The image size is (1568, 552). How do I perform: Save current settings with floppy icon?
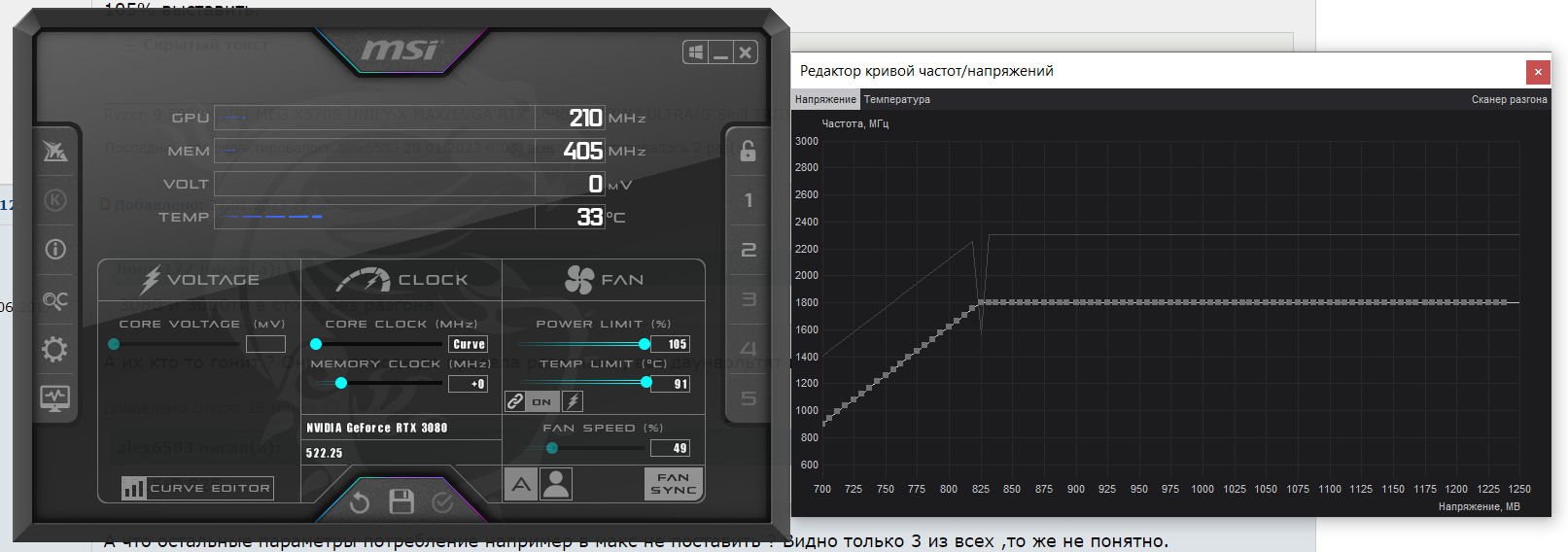[x=401, y=501]
